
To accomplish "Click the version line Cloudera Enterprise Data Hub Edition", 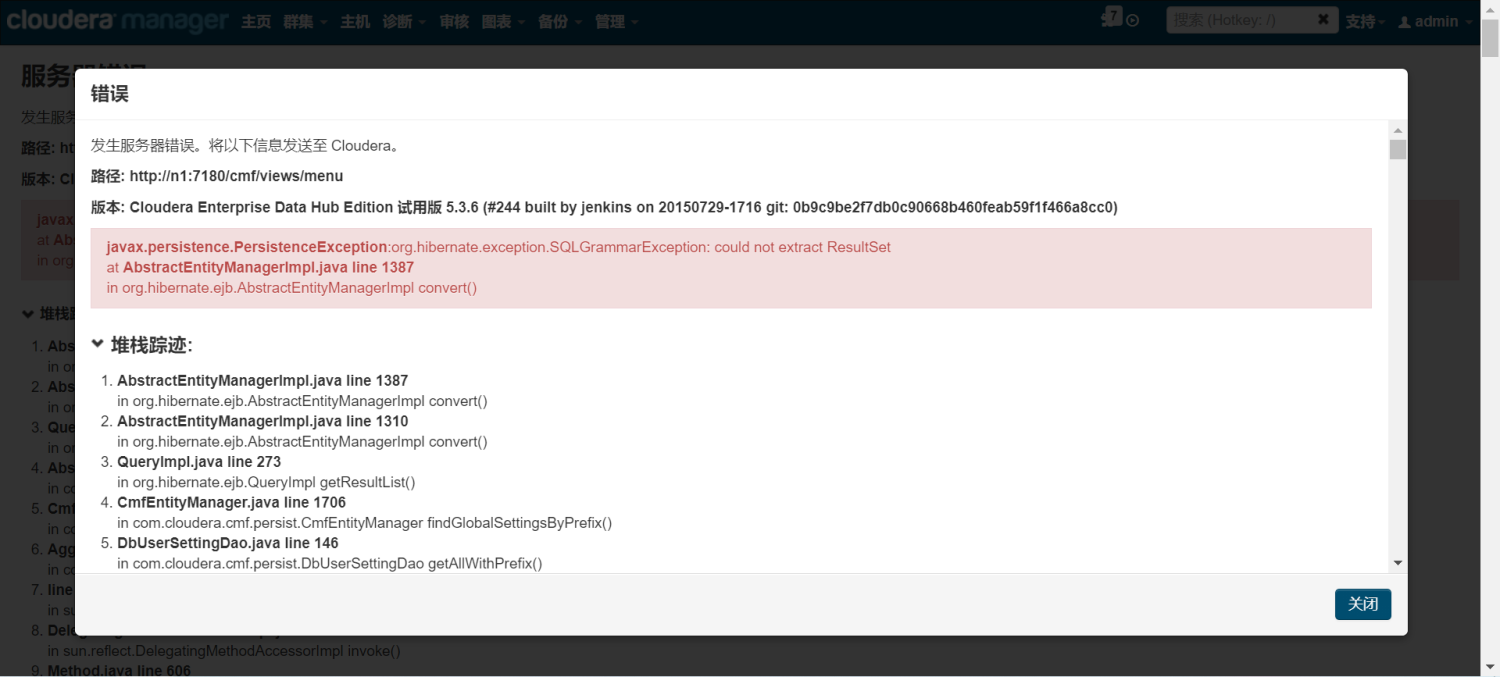I will coord(604,207).
